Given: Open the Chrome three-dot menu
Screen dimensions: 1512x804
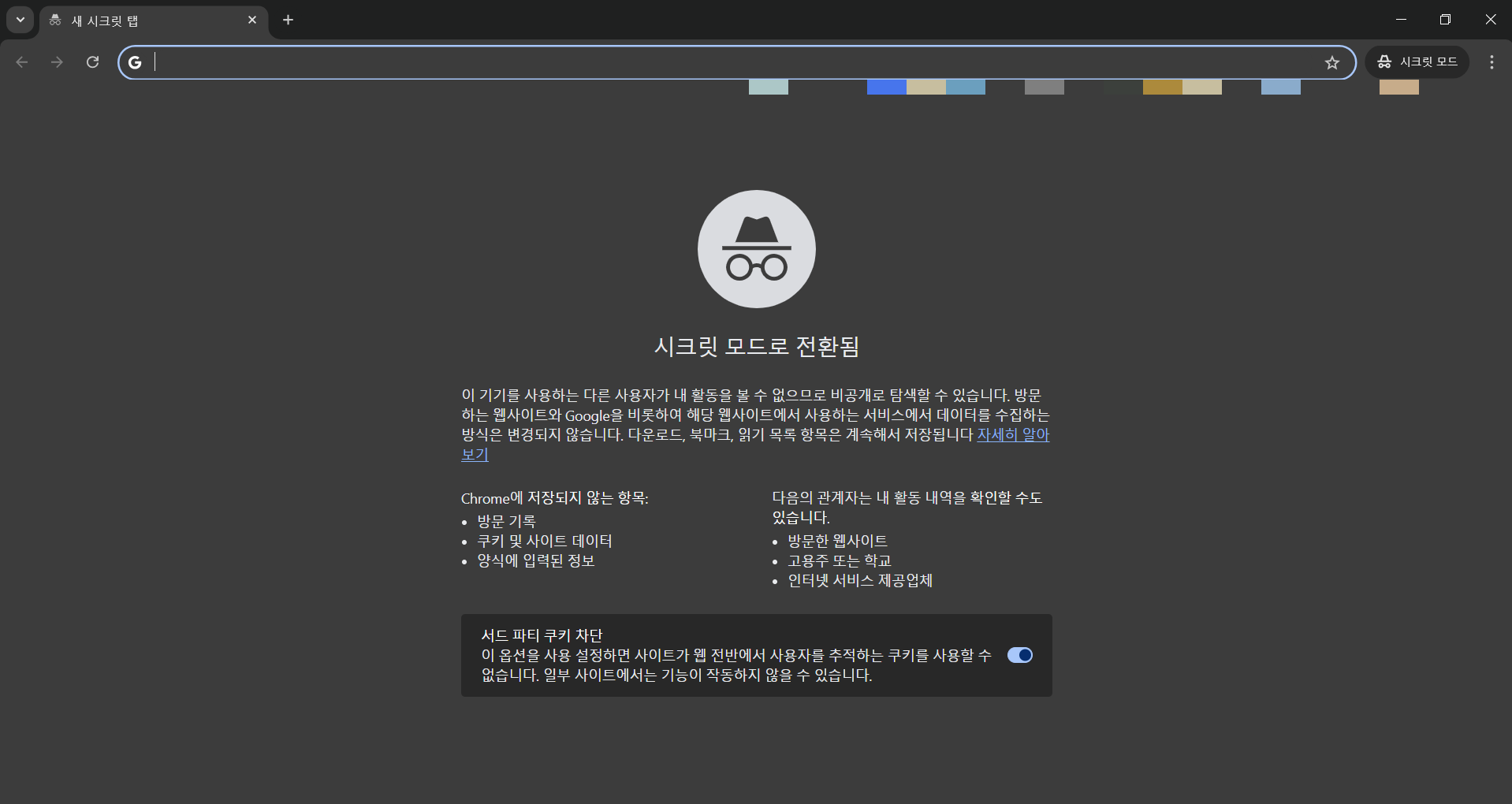Looking at the screenshot, I should pyautogui.click(x=1492, y=62).
